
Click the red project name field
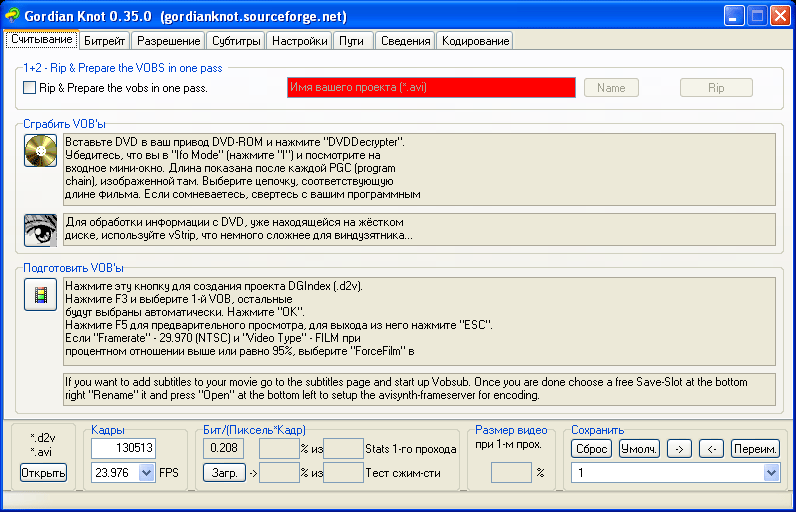[x=431, y=87]
